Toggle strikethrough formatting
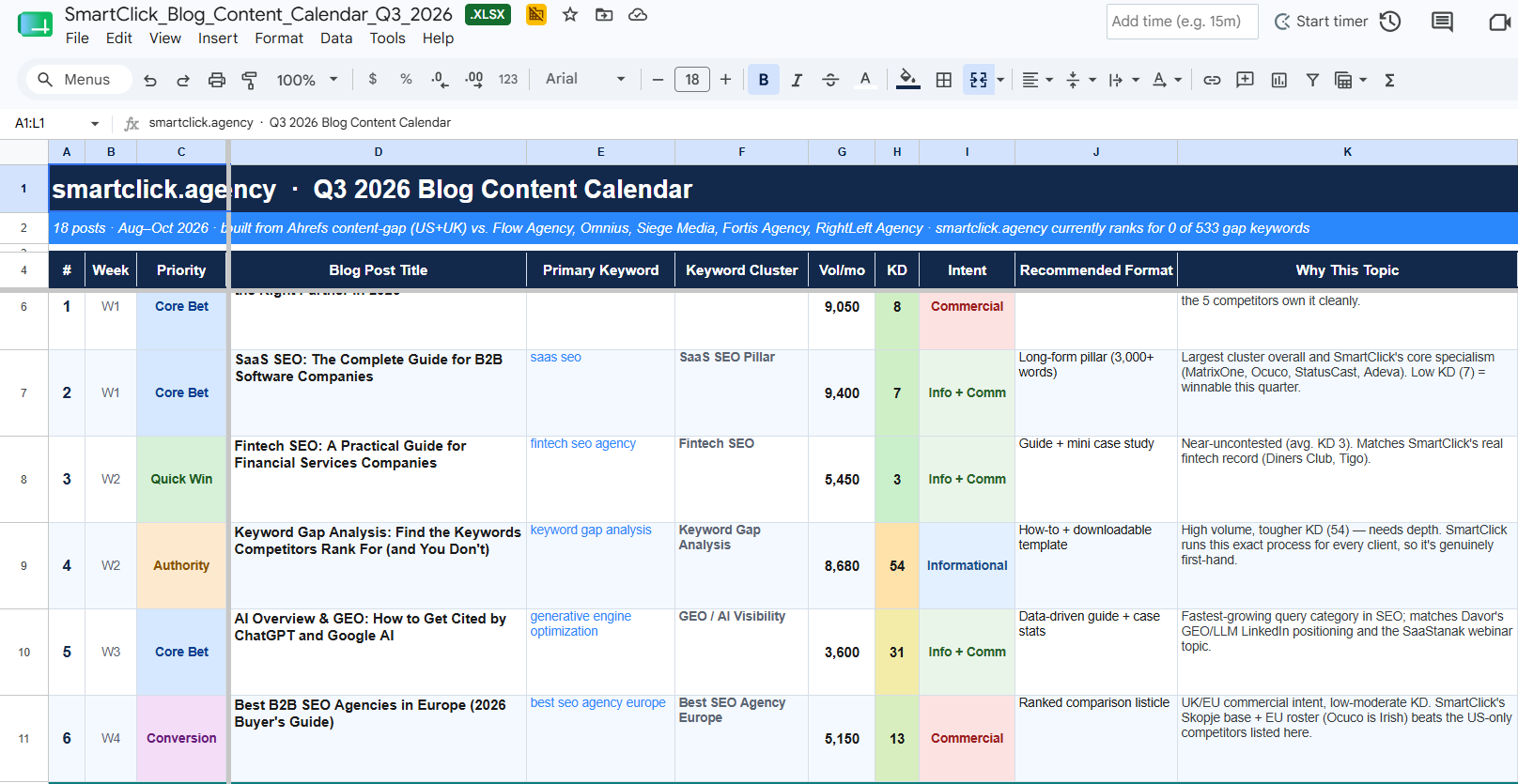Image resolution: width=1518 pixels, height=784 pixels. (830, 80)
